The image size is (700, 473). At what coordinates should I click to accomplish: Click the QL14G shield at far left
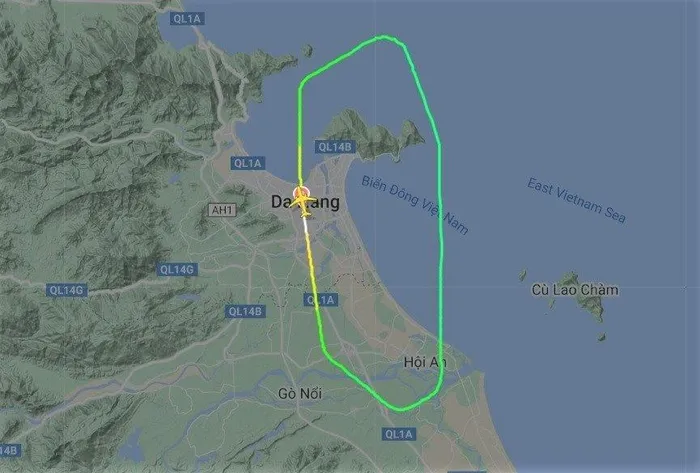tap(67, 290)
